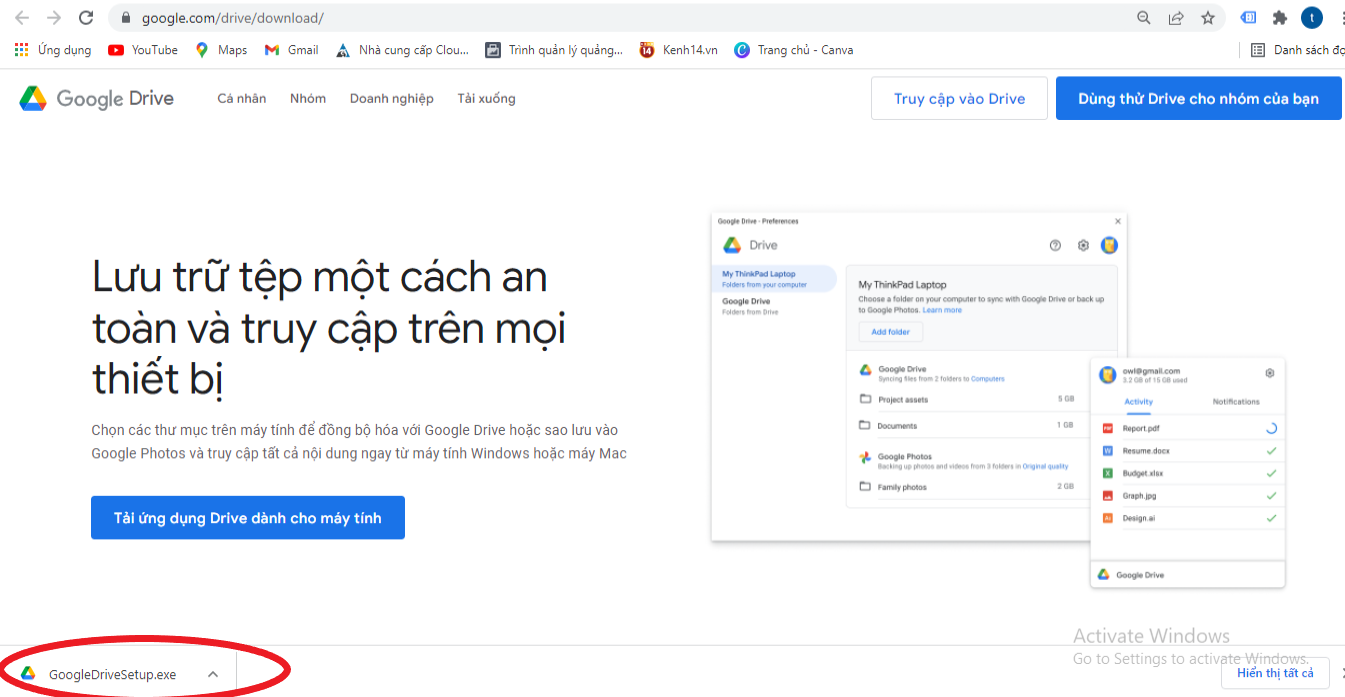Viewport: 1345px width, 697px height.
Task: Show all downloads via Hiển thị tất cả
Action: (1275, 673)
